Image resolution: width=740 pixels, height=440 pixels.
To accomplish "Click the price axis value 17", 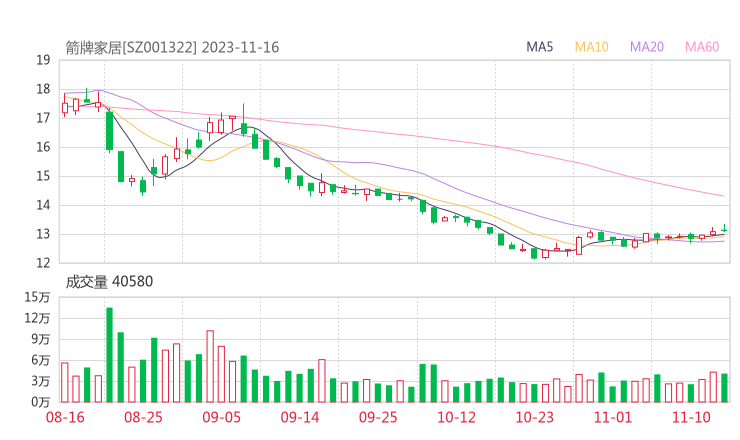I will coord(43,118).
